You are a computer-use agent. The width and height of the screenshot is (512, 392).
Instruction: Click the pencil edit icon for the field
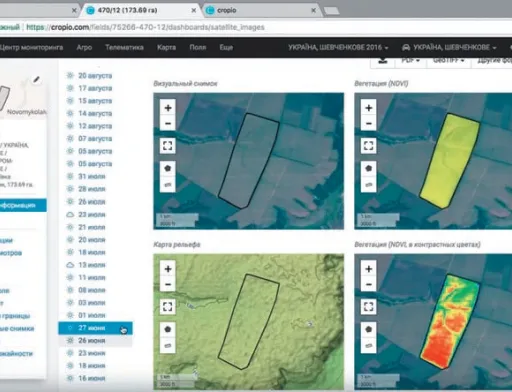coord(36,79)
